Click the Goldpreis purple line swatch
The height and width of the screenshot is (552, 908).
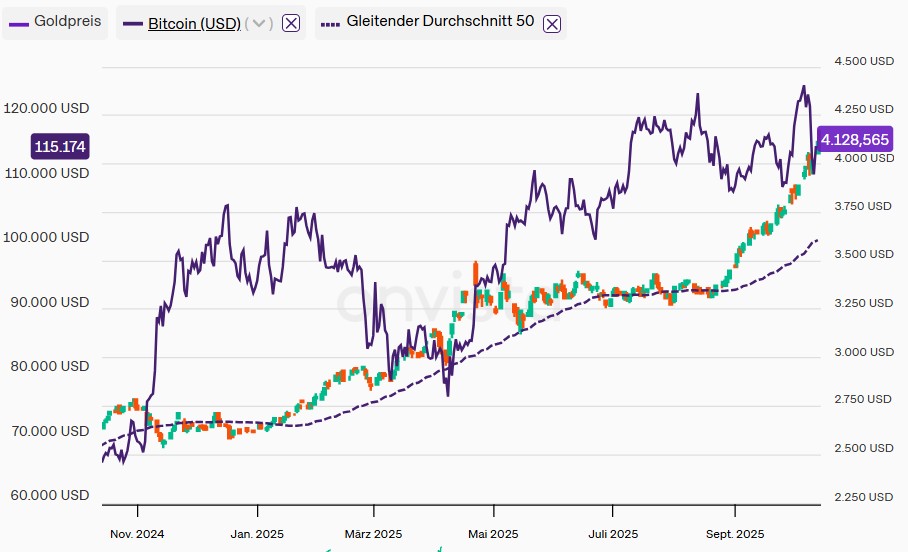pyautogui.click(x=18, y=22)
